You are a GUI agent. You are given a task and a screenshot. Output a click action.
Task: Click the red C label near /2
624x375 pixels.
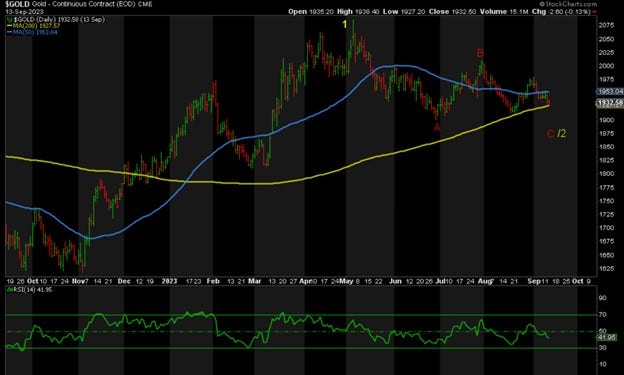pyautogui.click(x=550, y=134)
